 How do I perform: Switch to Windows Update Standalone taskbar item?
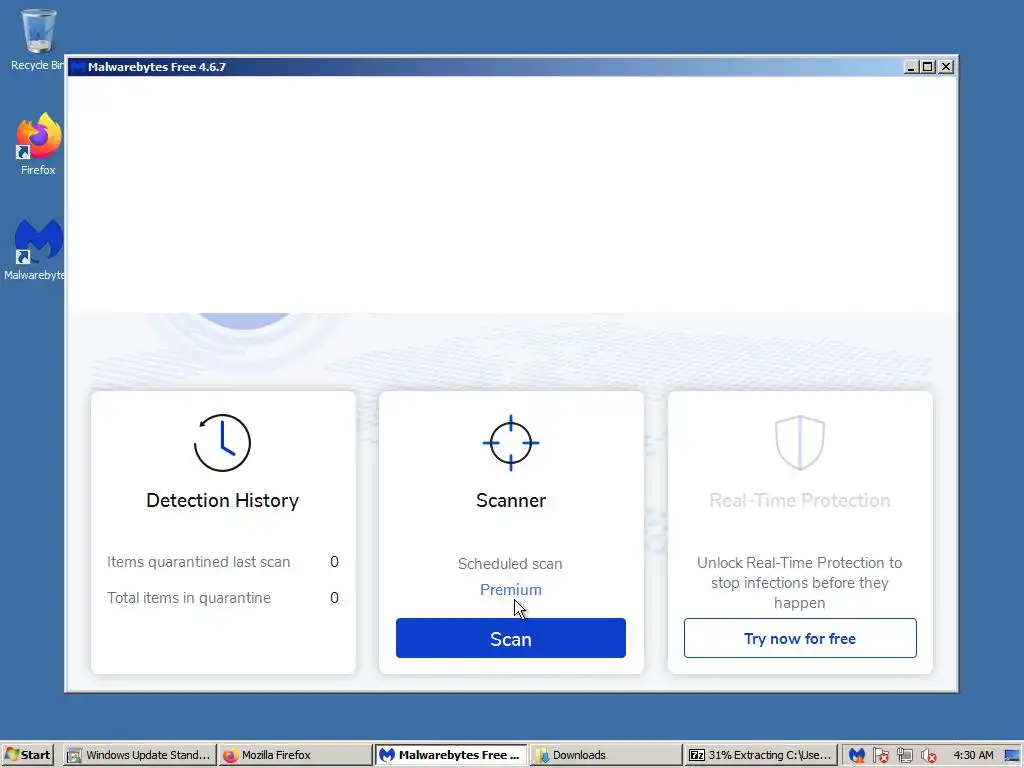click(x=140, y=755)
